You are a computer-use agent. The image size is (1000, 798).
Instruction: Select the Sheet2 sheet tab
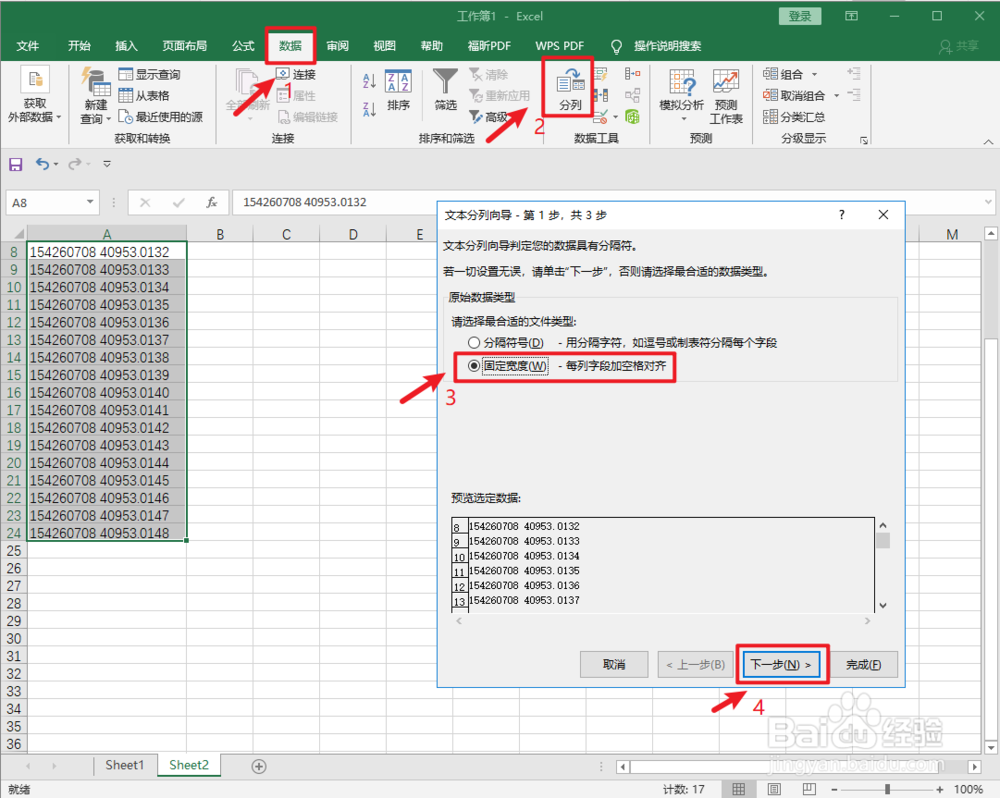(189, 765)
